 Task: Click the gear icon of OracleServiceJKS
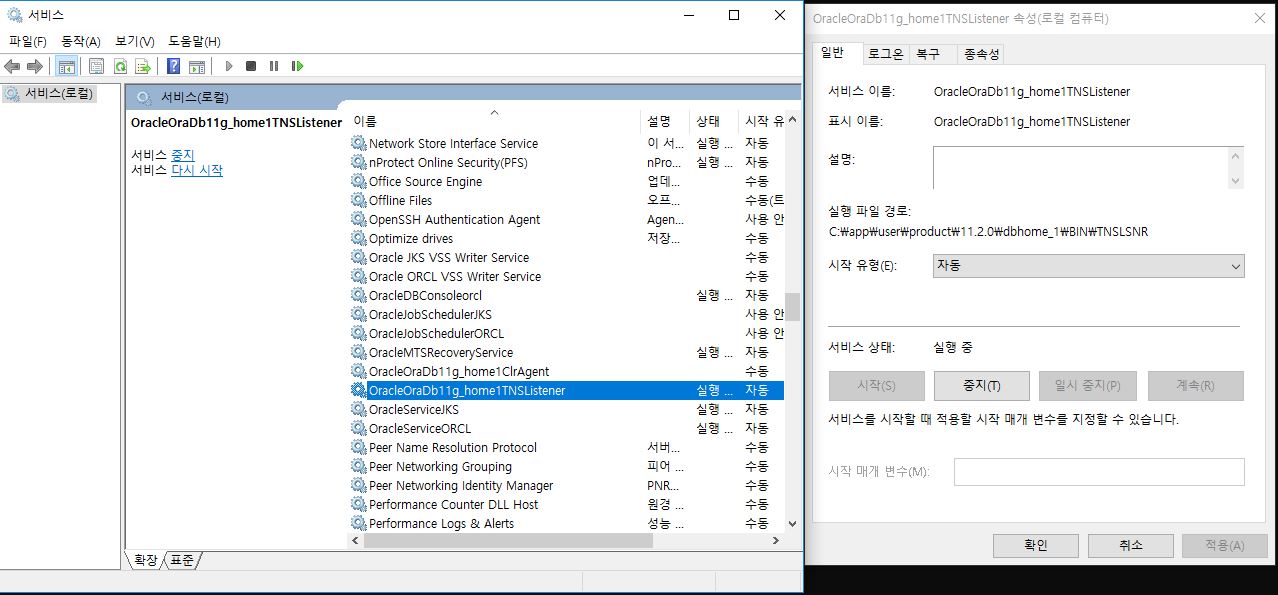(x=359, y=409)
